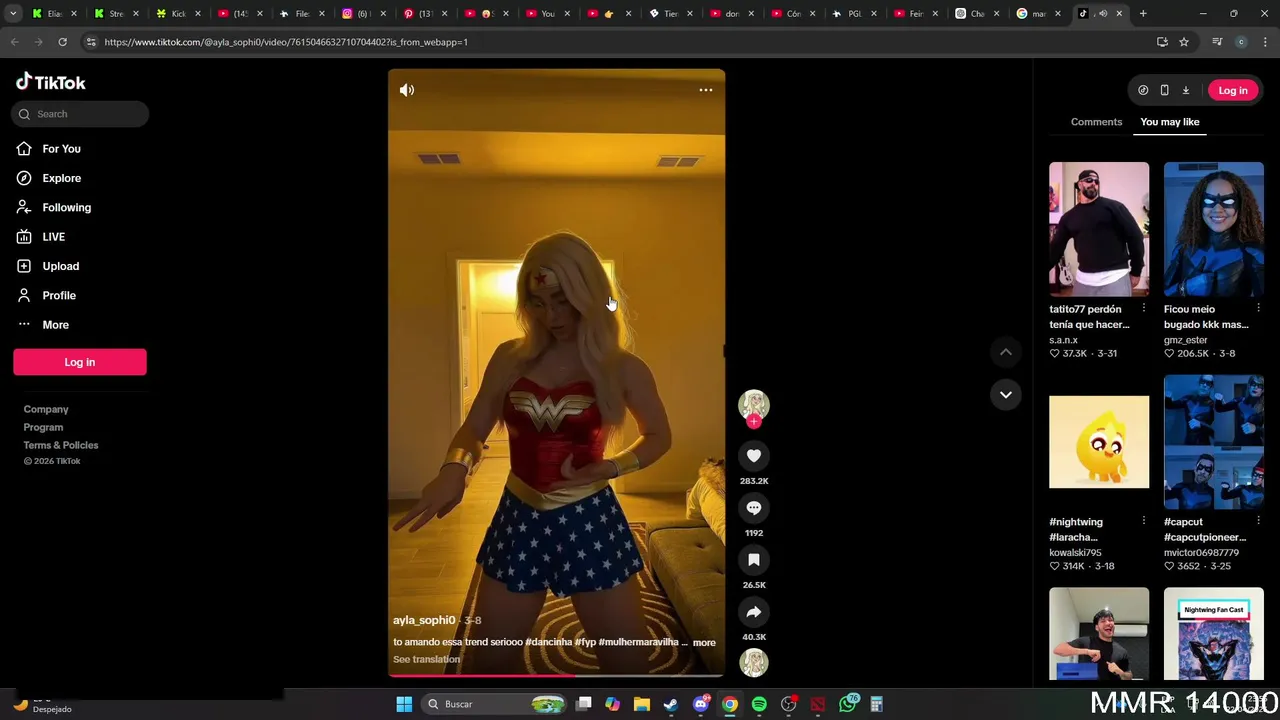Viewport: 1280px width, 720px height.
Task: Reload the page in Chrome
Action: [62, 42]
